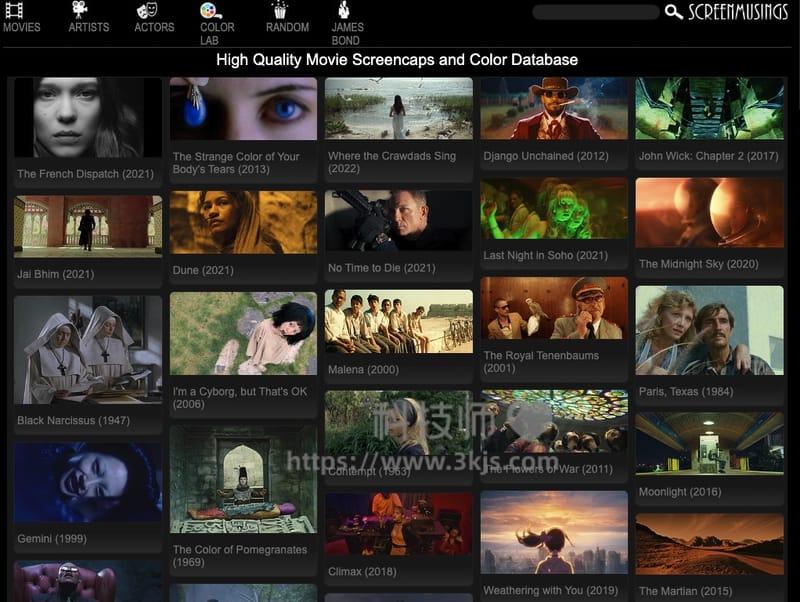Image resolution: width=800 pixels, height=602 pixels.
Task: Click 'Gemini (1999)' title text
Action: point(52,539)
